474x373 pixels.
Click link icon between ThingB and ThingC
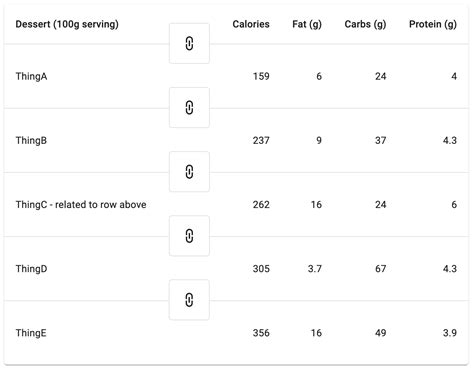coord(189,172)
